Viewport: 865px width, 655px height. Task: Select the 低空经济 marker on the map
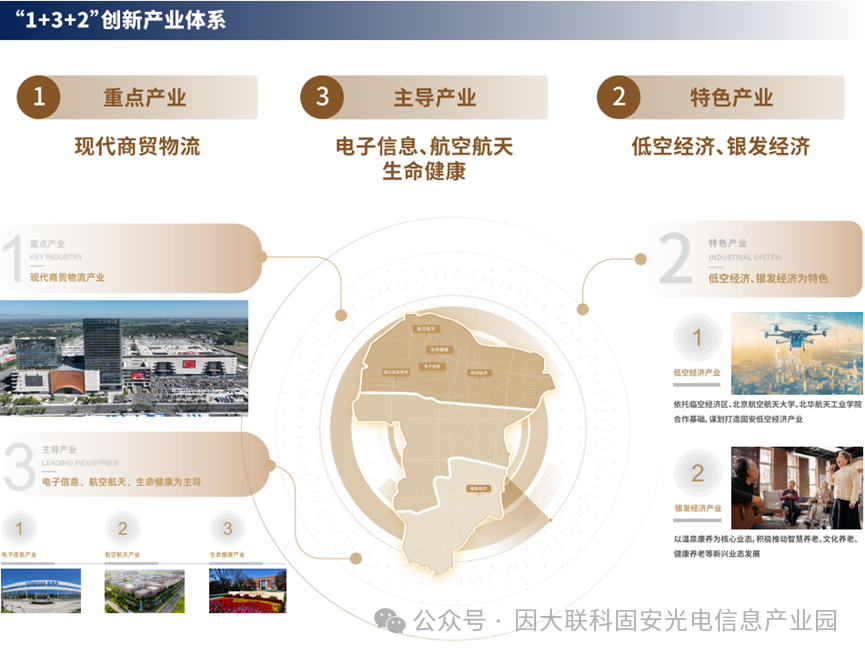[x=479, y=373]
